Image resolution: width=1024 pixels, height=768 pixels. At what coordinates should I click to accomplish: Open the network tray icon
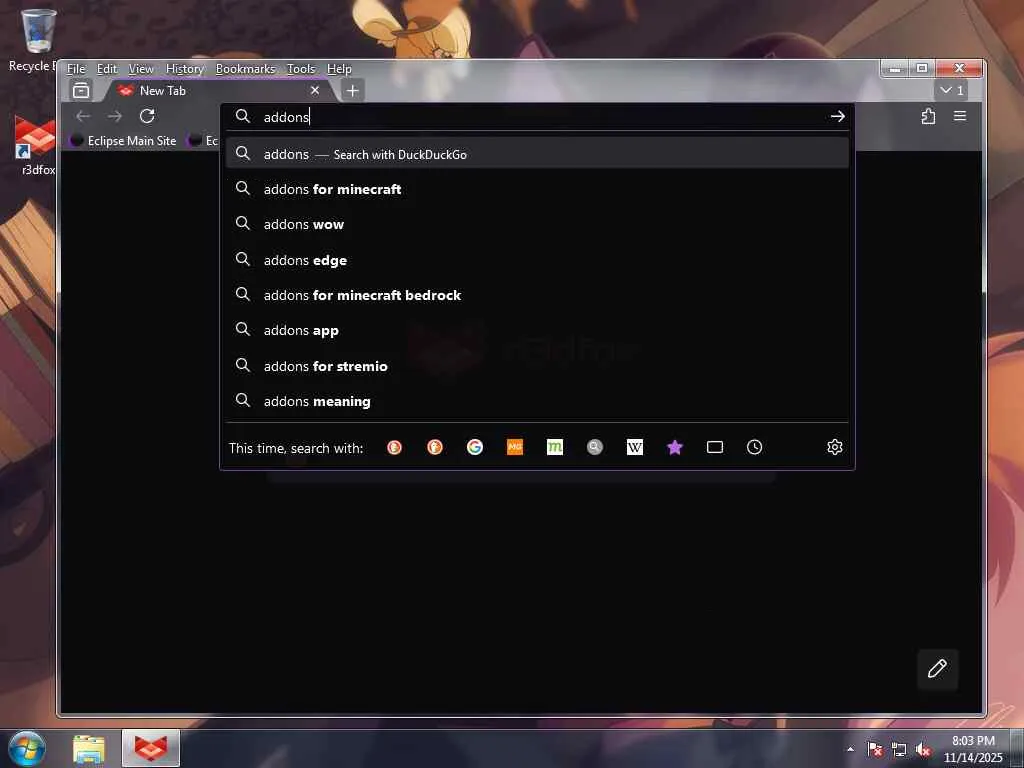coord(899,749)
